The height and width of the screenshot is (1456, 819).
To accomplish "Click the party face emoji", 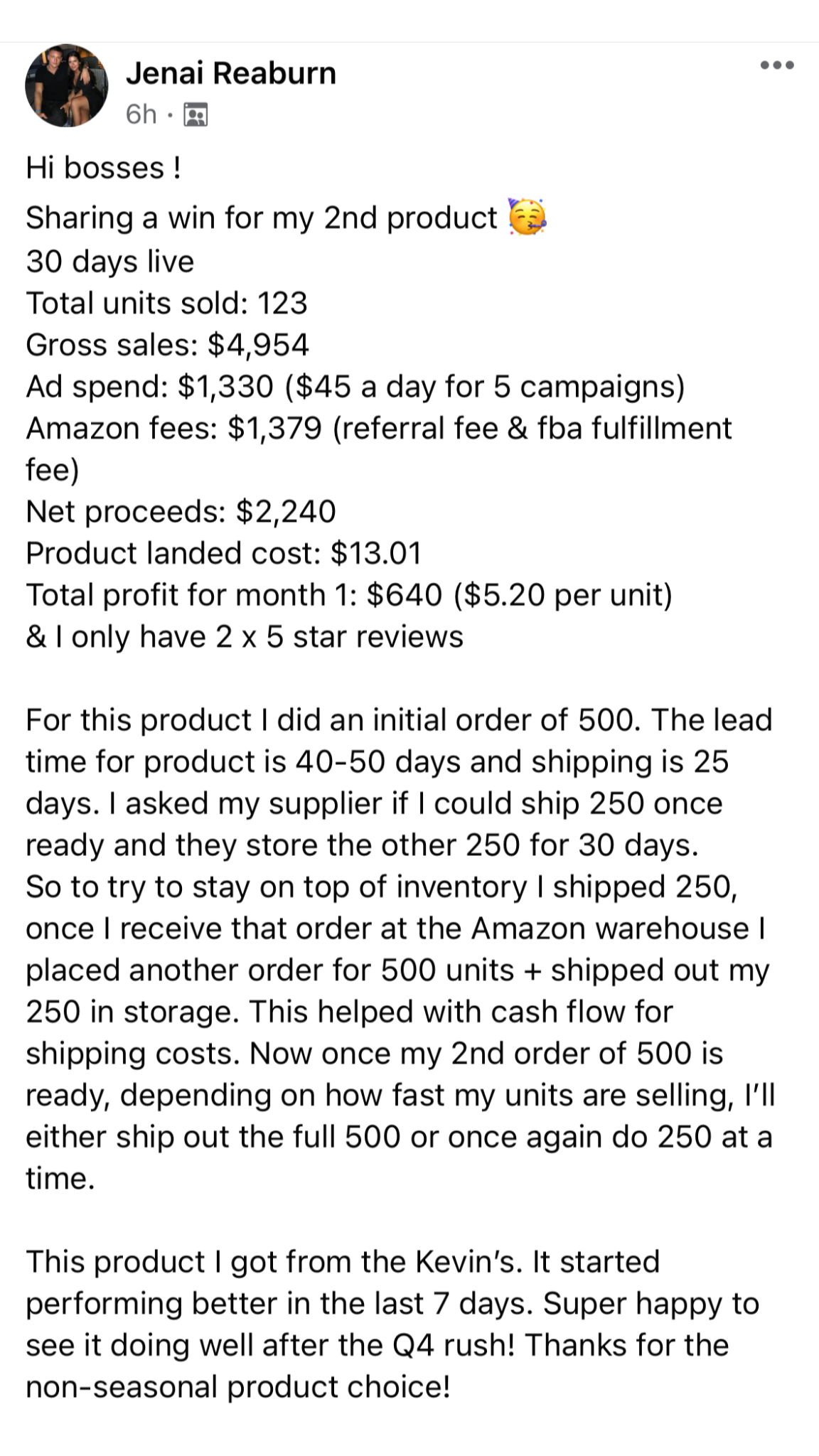I will 527,217.
